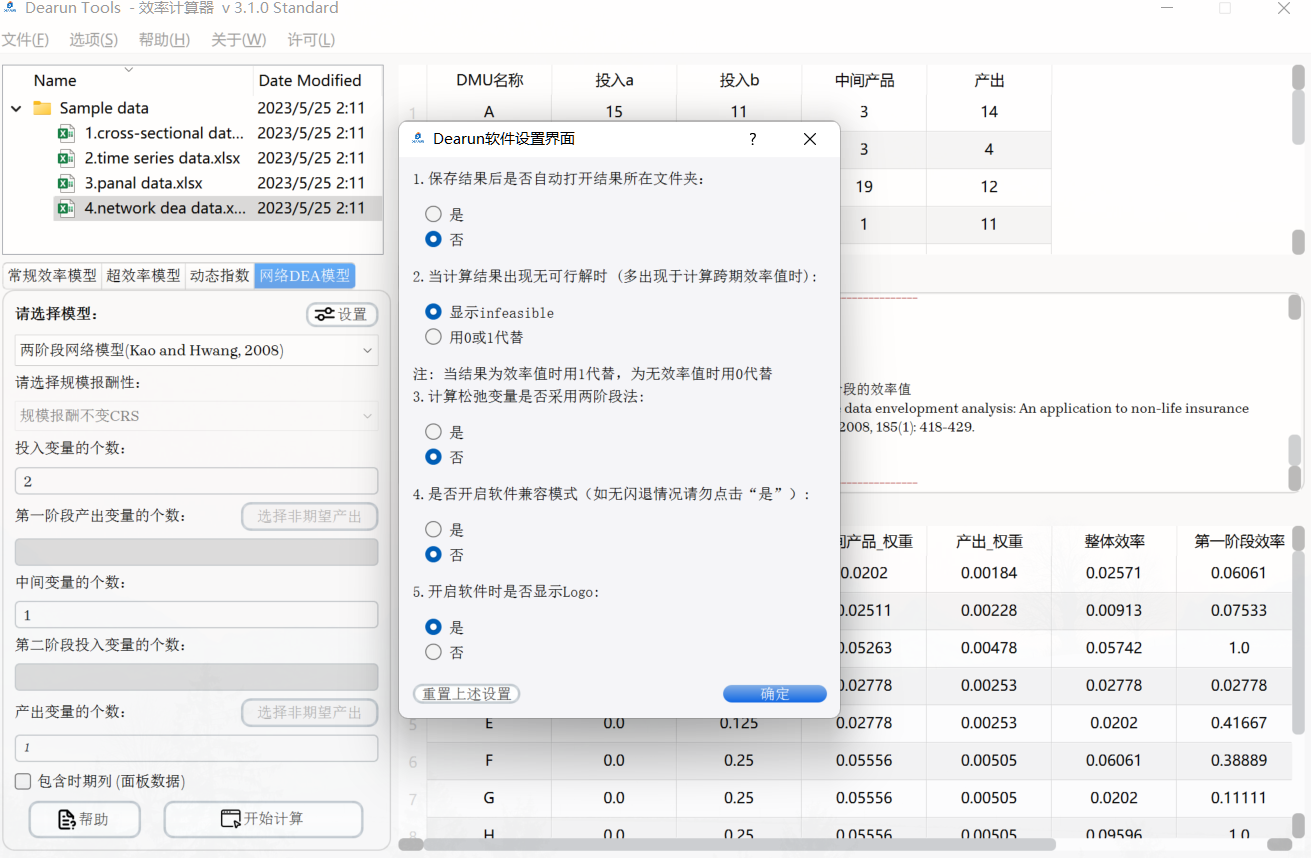Click the 投入变量的个数 input field

click(x=196, y=480)
